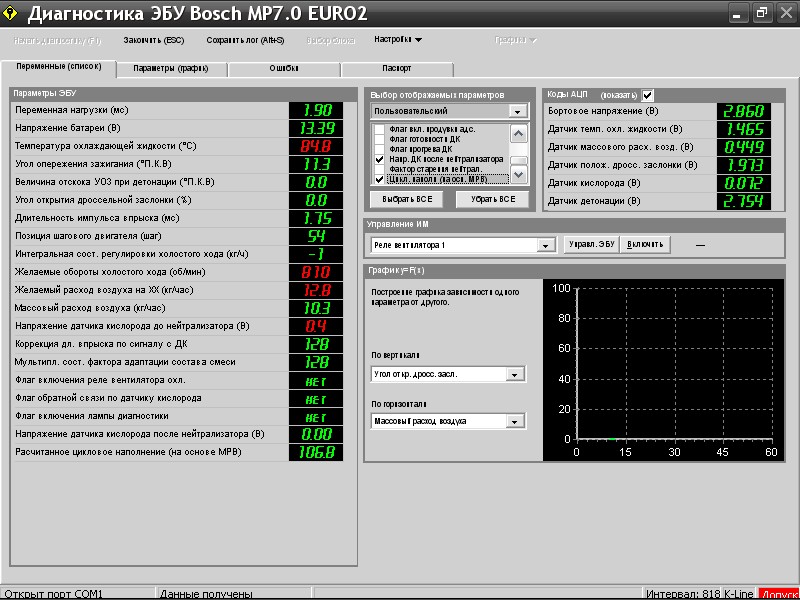Open the Паспорт tab
The image size is (800, 600).
(396, 68)
